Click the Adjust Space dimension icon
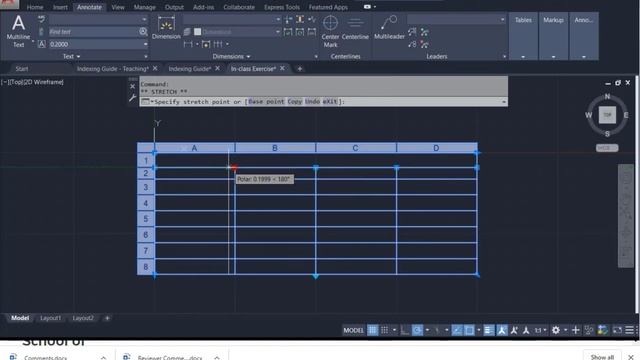Image resolution: width=640 pixels, height=360 pixels. tap(300, 19)
